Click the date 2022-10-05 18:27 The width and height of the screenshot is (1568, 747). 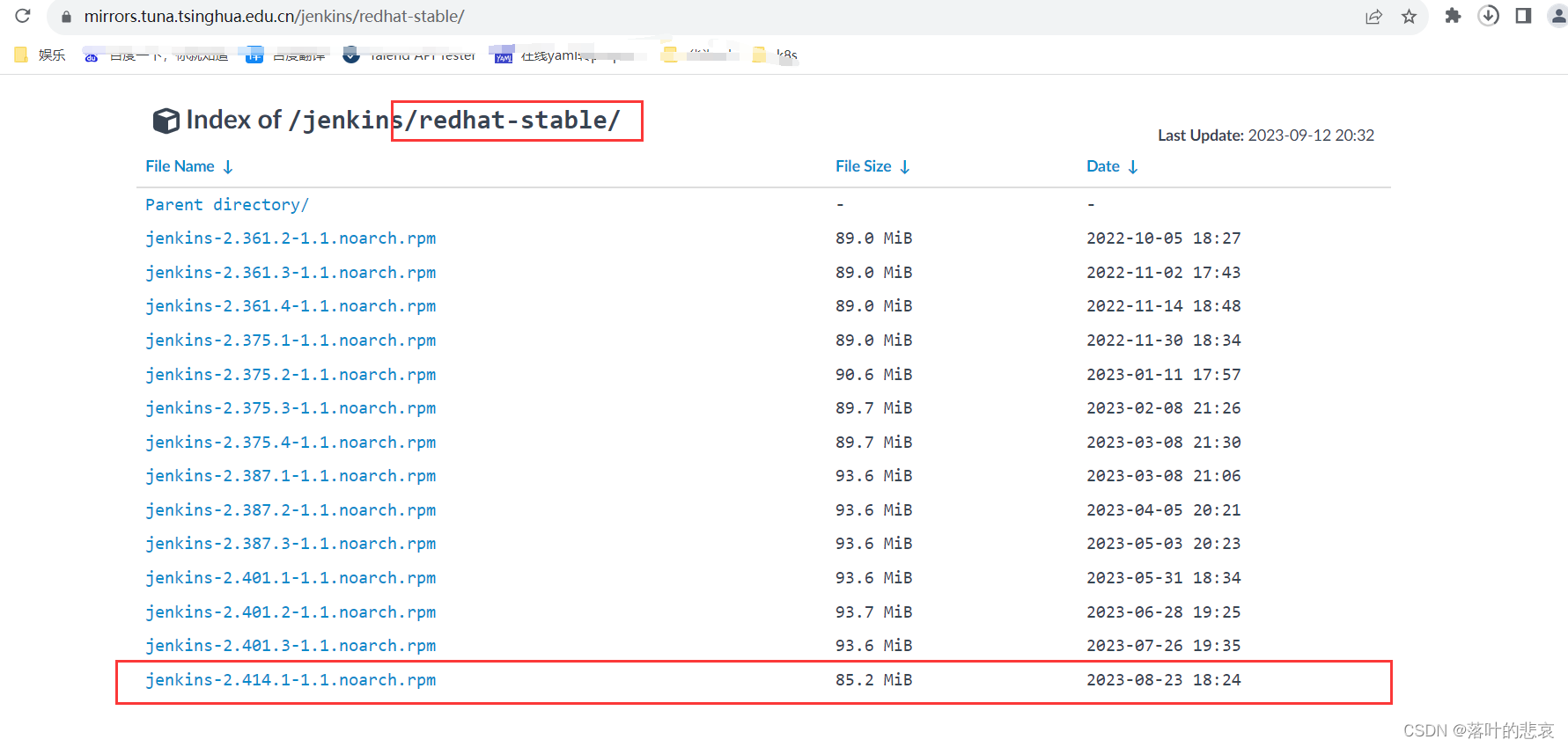click(1164, 238)
